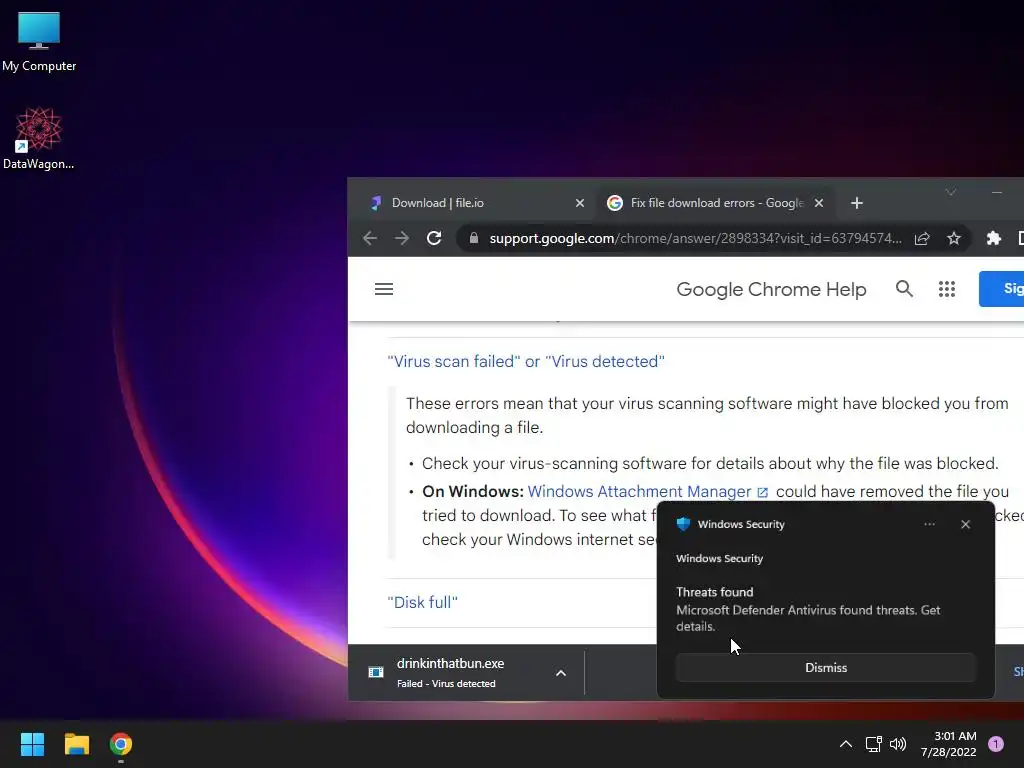Open notification options three dots
Viewport: 1024px width, 768px height.
pyautogui.click(x=929, y=524)
